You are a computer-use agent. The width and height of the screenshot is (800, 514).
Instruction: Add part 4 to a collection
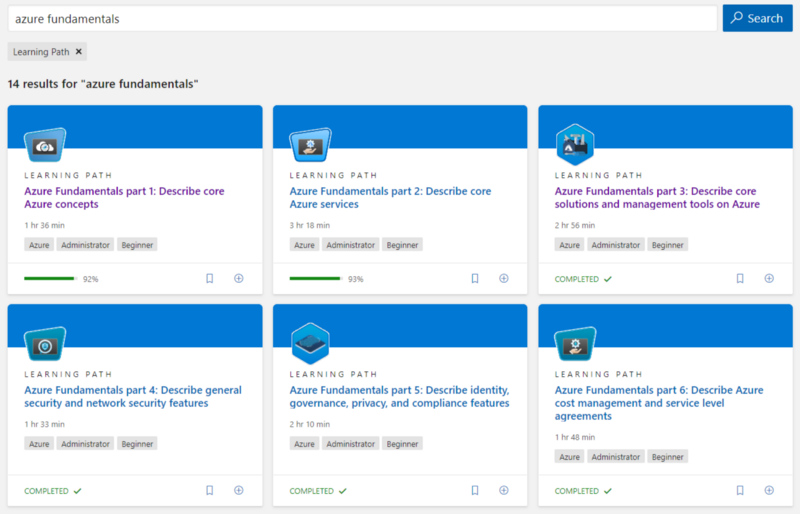pos(239,490)
